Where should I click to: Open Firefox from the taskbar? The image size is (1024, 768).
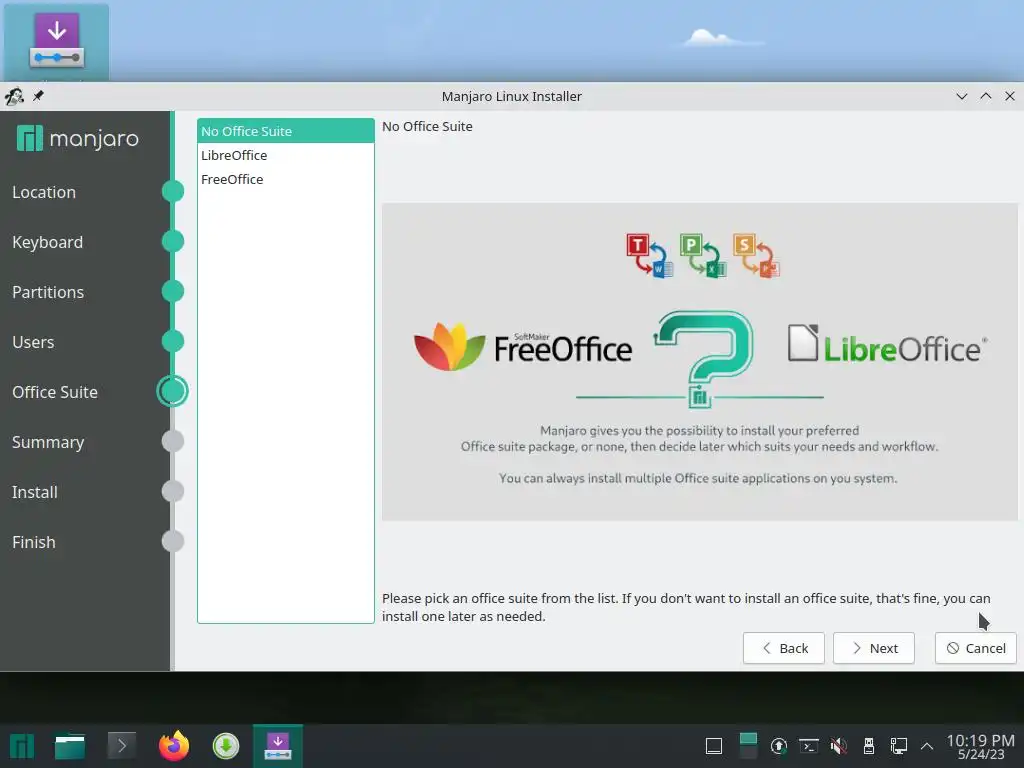(x=174, y=746)
